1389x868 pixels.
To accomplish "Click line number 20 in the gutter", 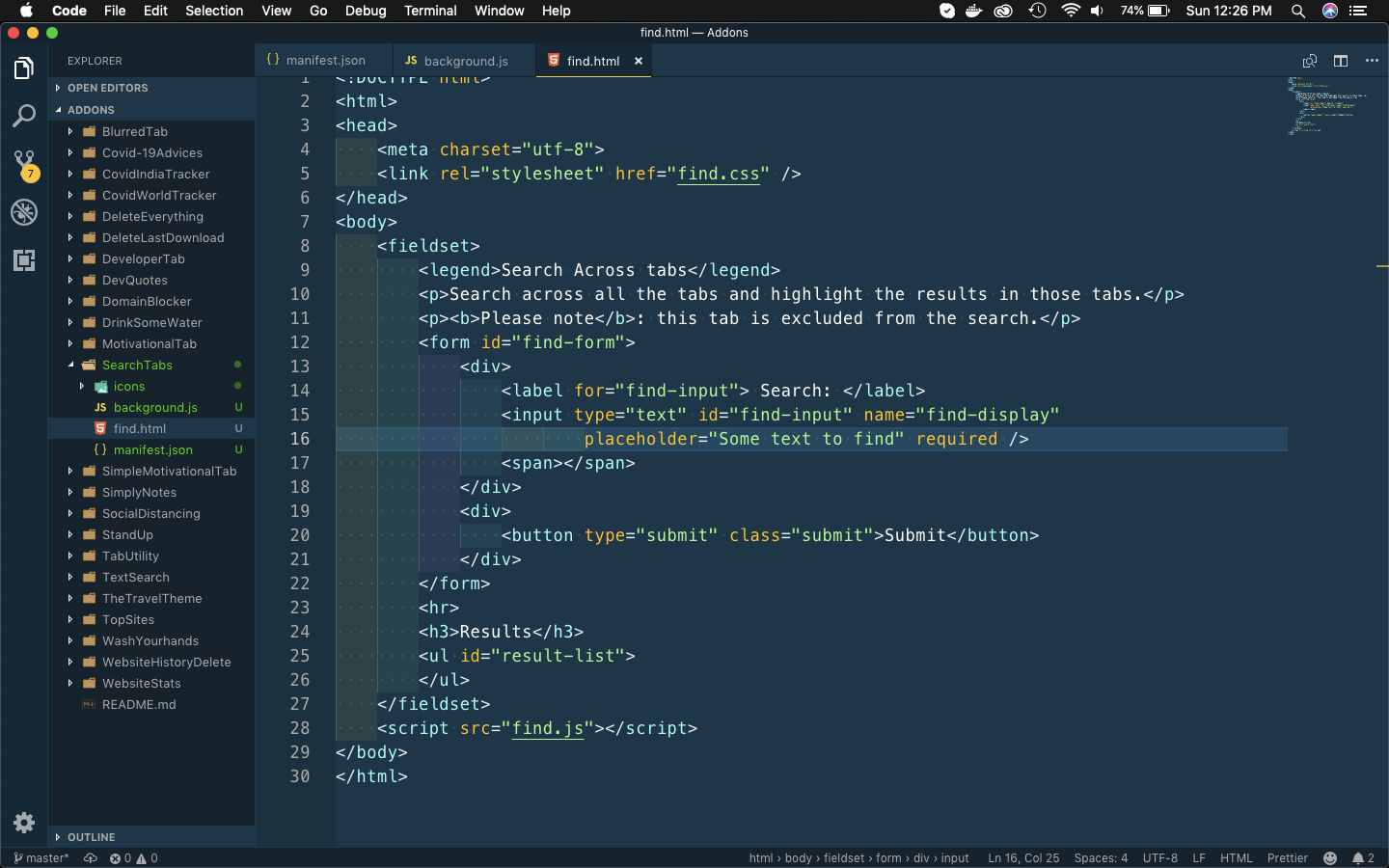I will click(x=300, y=535).
